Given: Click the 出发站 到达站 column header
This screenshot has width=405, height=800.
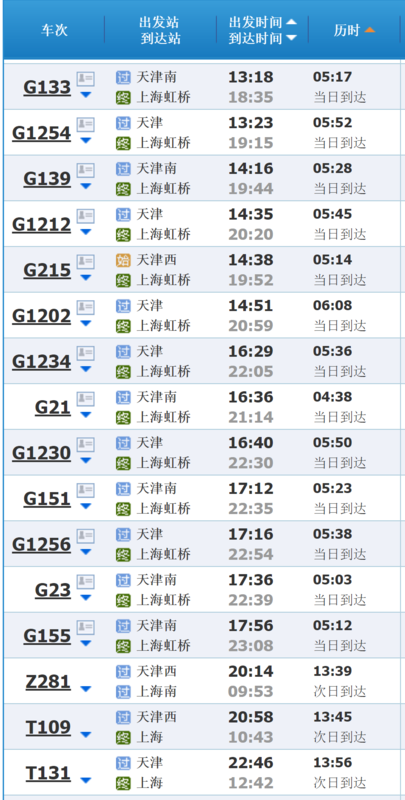Looking at the screenshot, I should pyautogui.click(x=160, y=31).
